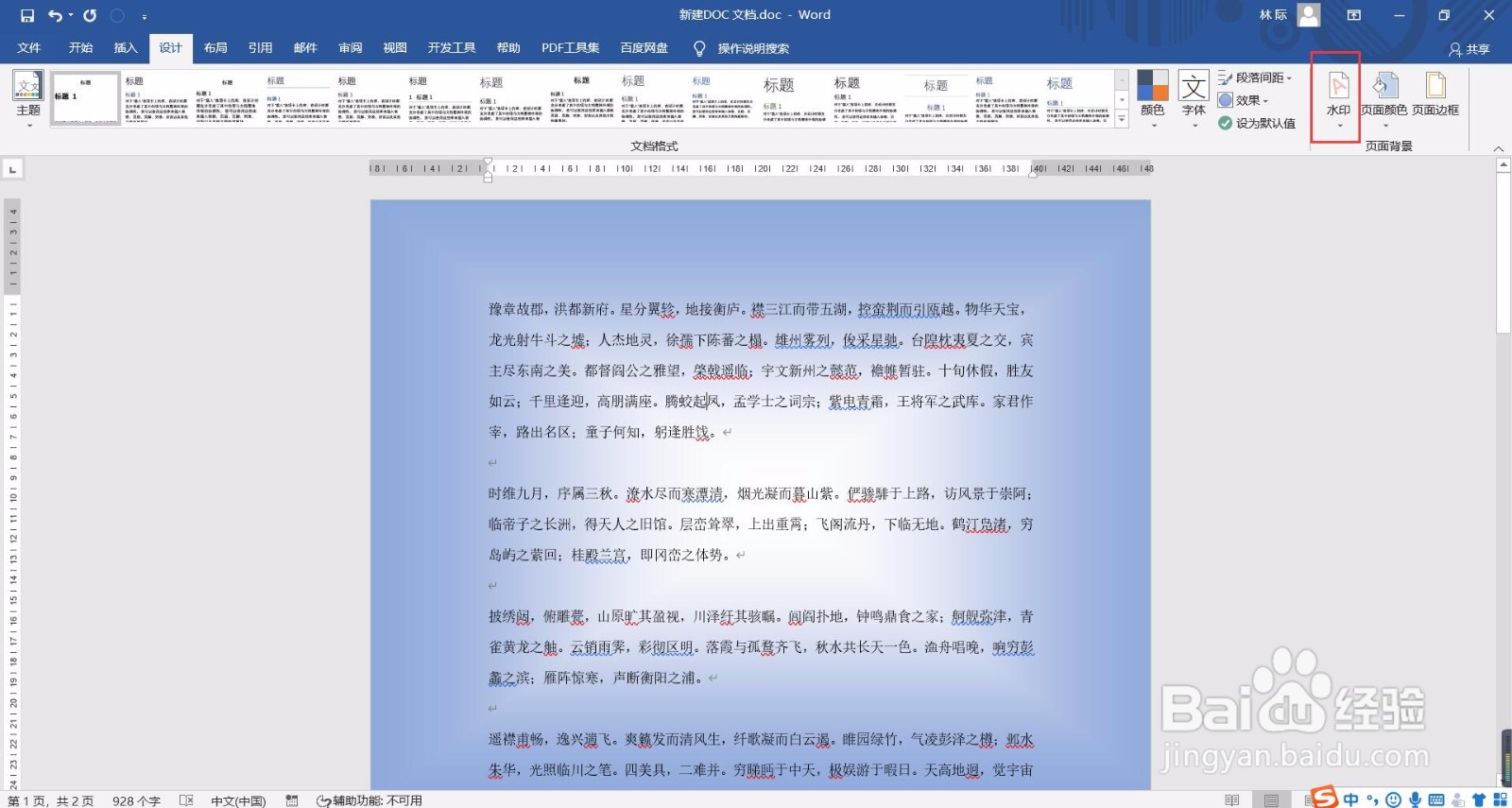Screen dimensions: 1512x808
Task: Click the macro recording icon in status bar
Action: (x=292, y=800)
